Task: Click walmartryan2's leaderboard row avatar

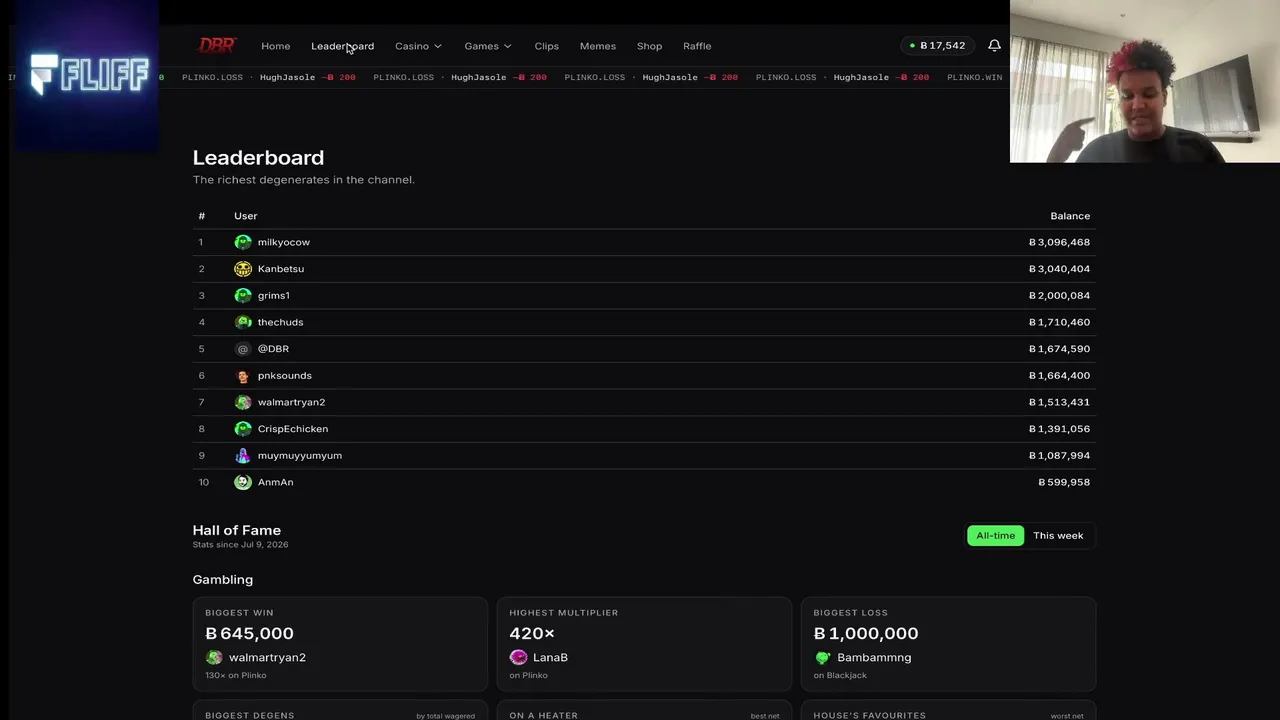Action: pos(243,402)
